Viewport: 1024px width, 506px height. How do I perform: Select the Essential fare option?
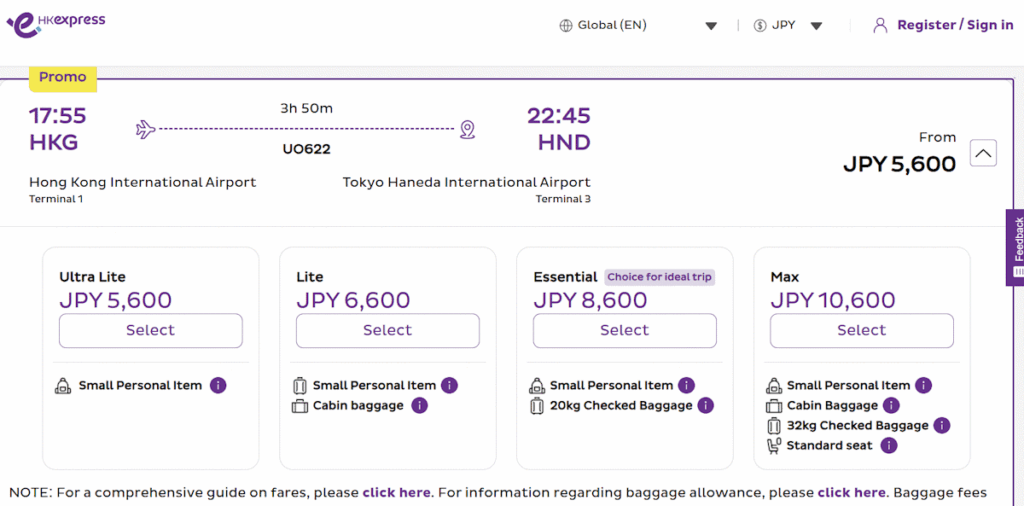click(x=624, y=330)
